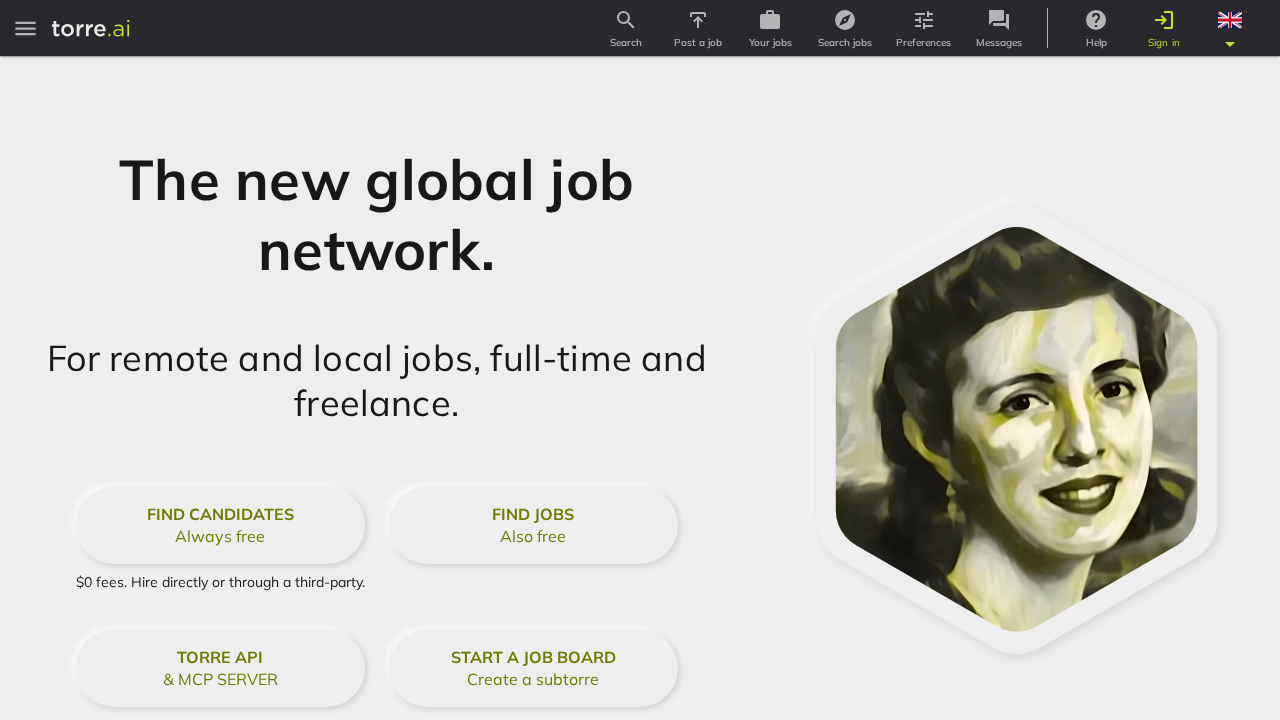Click the Help question mark icon

click(1096, 20)
